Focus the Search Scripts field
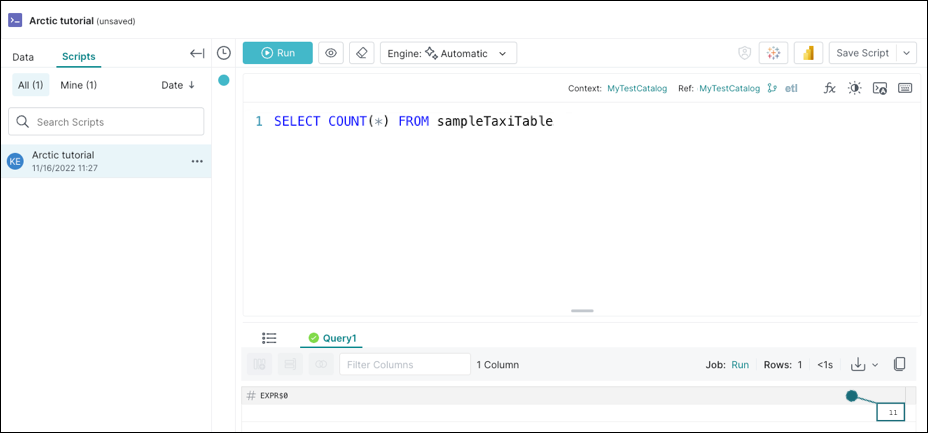 106,122
